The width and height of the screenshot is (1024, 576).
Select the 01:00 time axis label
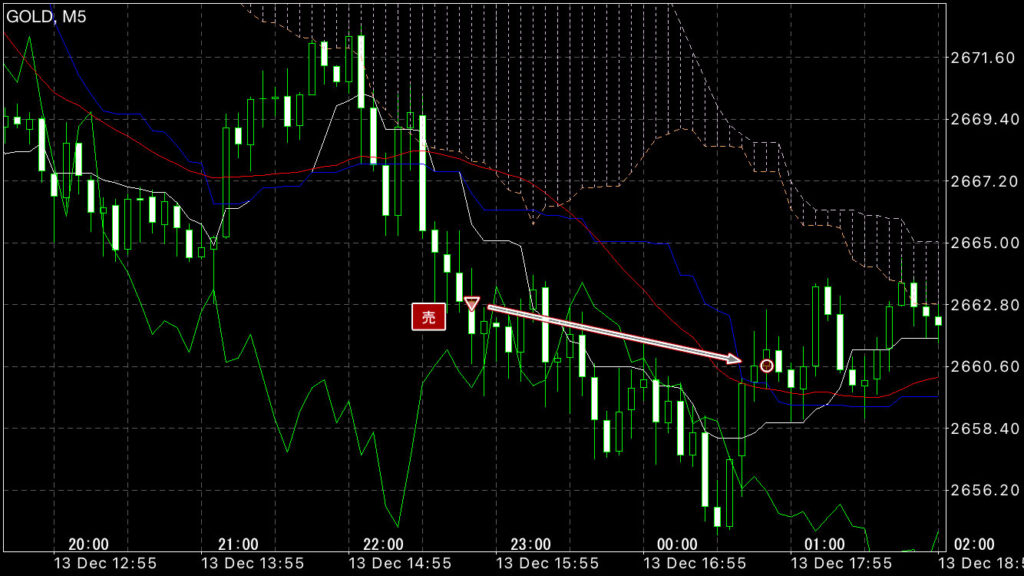coord(824,544)
